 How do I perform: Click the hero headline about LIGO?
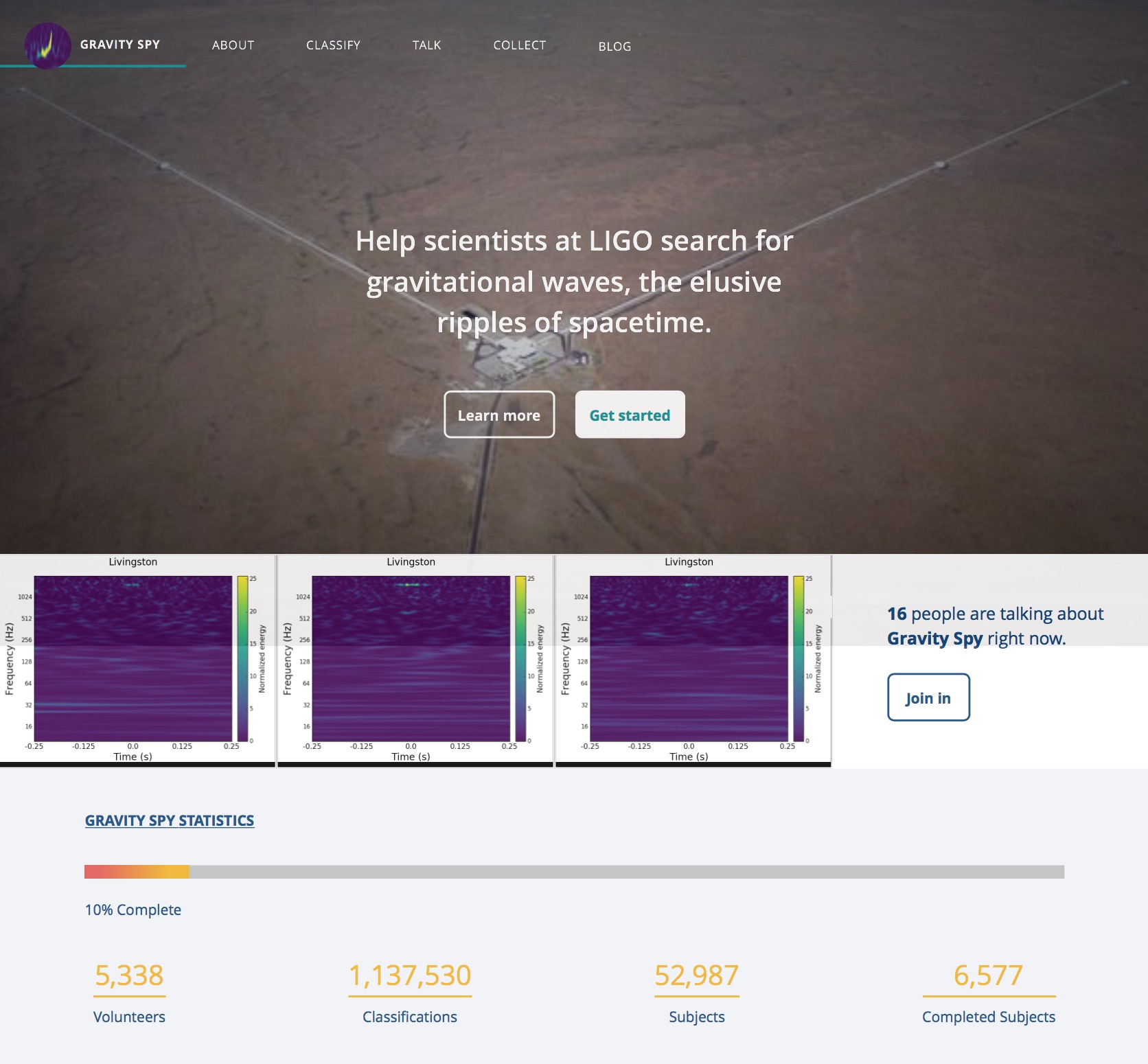tap(574, 281)
